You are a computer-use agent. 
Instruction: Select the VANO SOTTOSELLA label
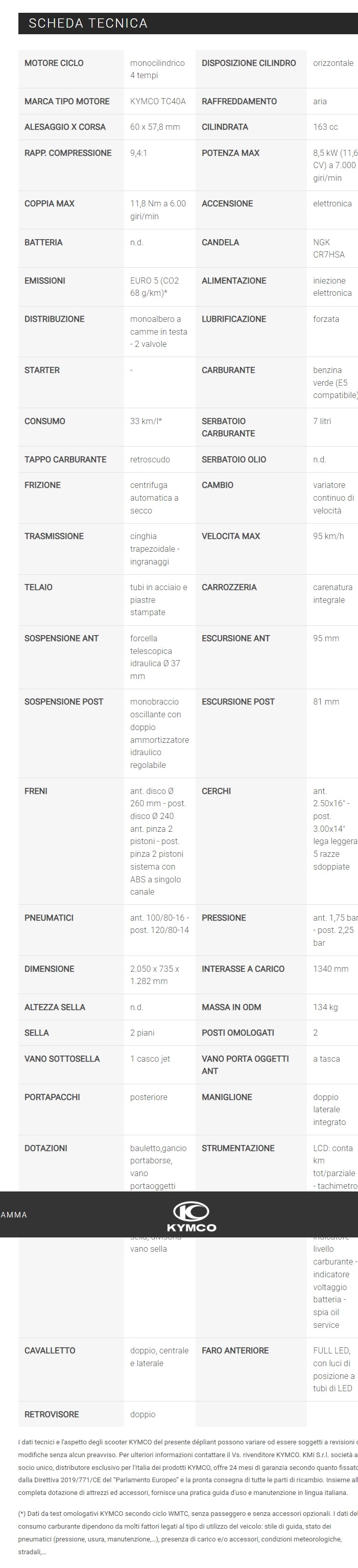point(62,1059)
